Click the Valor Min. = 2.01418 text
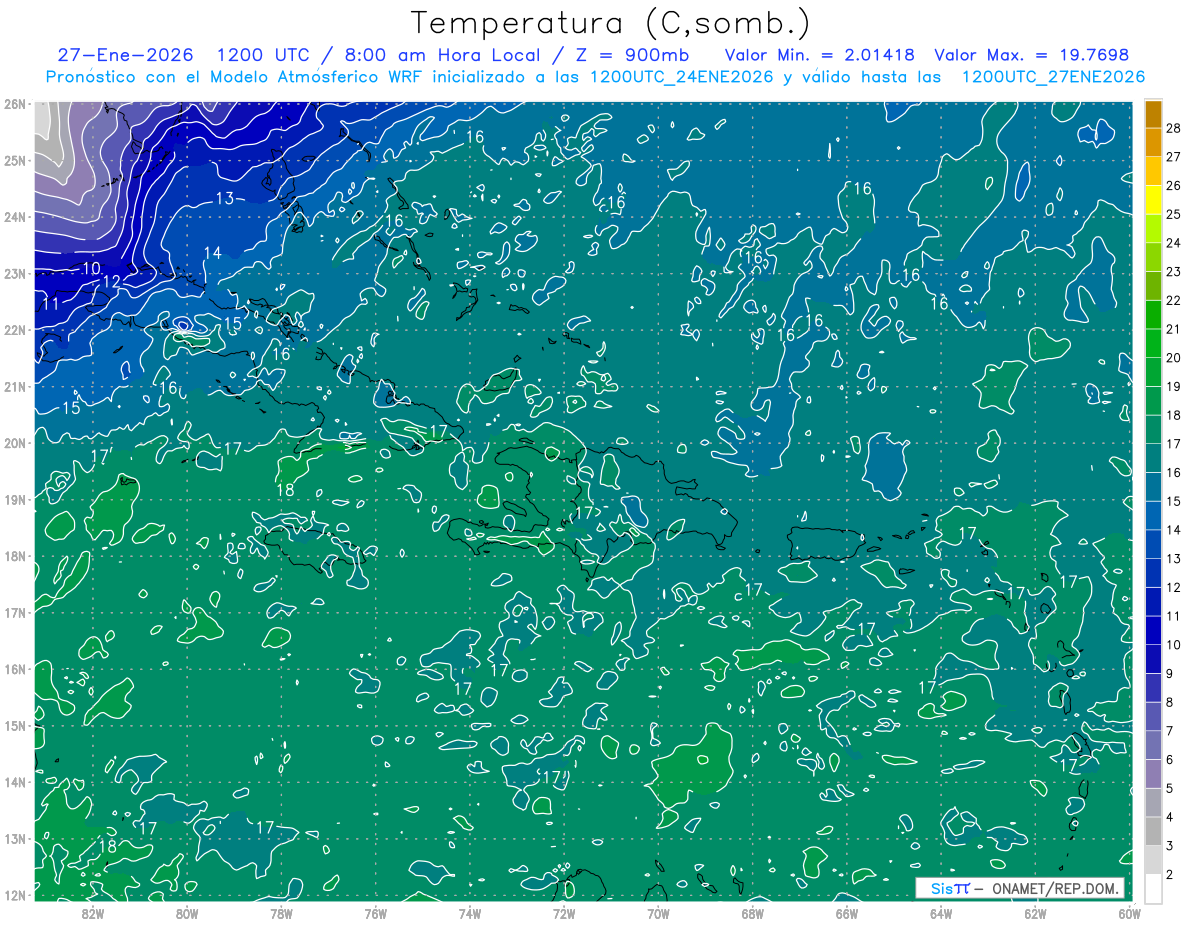The image size is (1200, 927). click(x=819, y=55)
